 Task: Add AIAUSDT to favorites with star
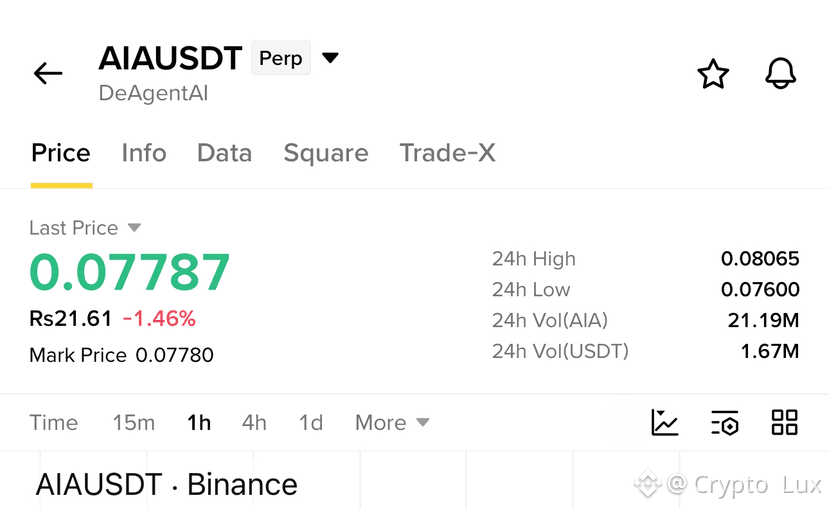713,73
